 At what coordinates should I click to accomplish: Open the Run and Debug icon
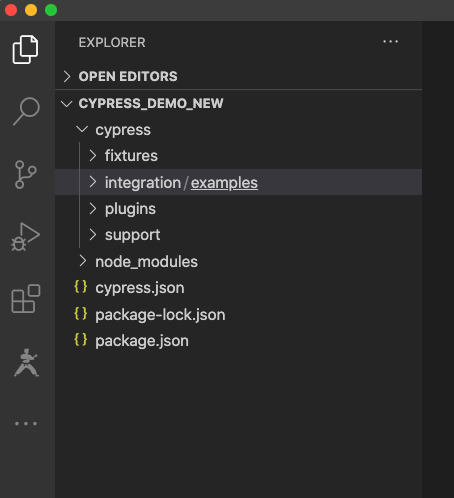[26, 237]
